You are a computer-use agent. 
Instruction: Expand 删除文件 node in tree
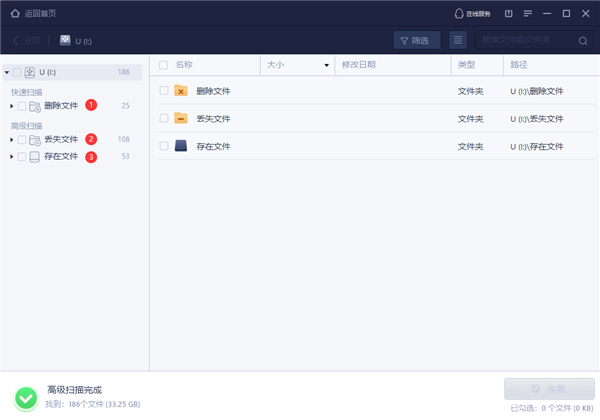click(x=11, y=106)
